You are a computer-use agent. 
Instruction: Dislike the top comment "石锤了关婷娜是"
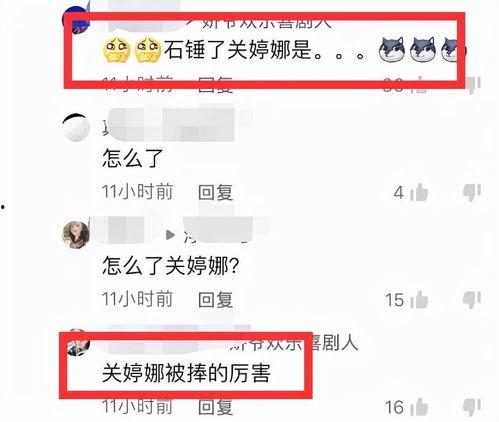pyautogui.click(x=473, y=85)
